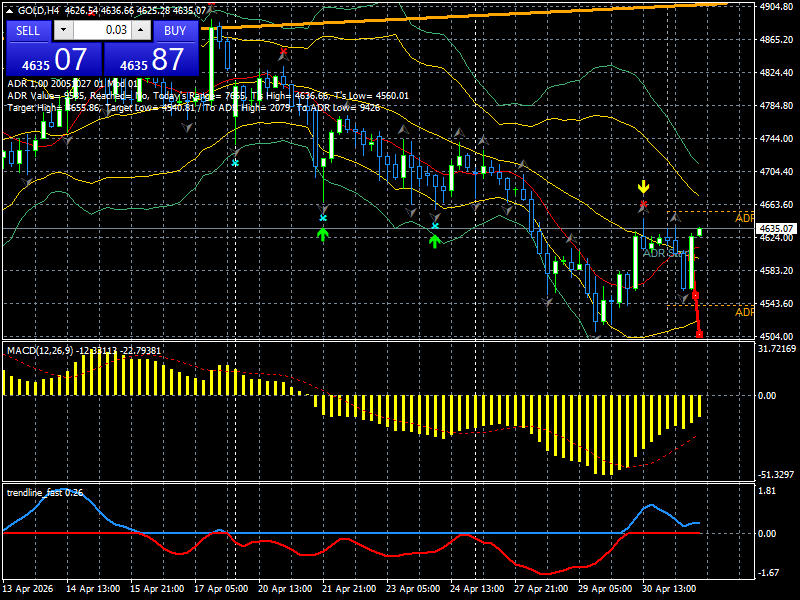Click the current price label 4635.07
The image size is (800, 600).
[776, 229]
